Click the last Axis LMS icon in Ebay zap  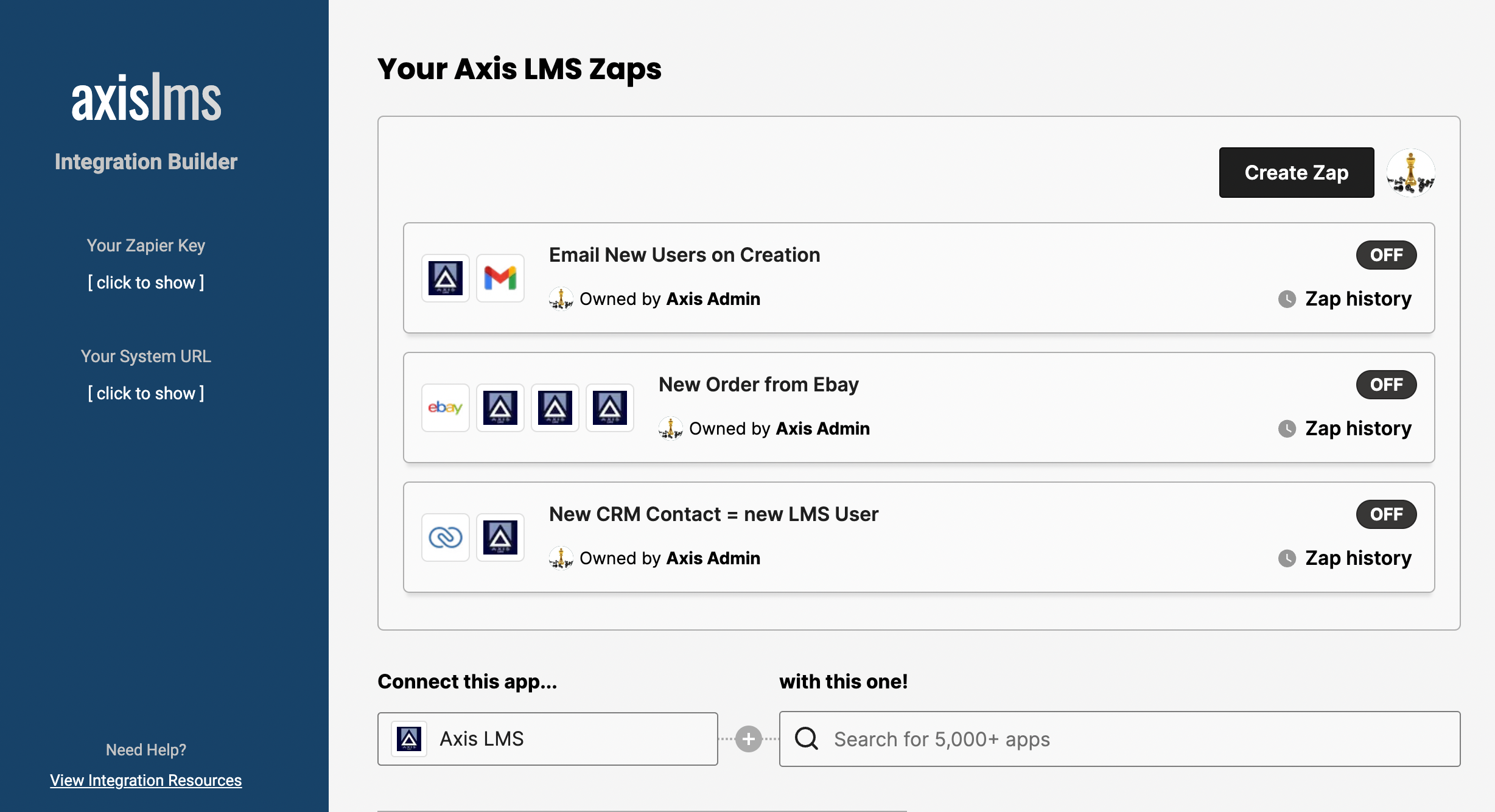tap(609, 408)
